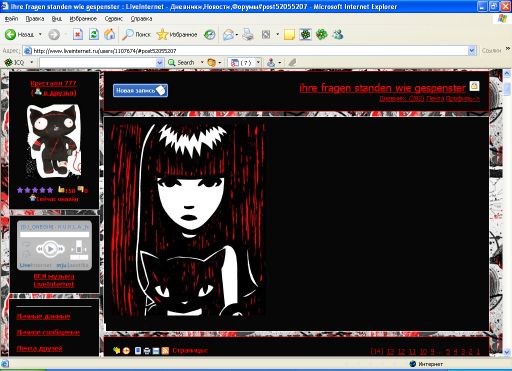Open the 'ihre fragen standen wie gespenster' title link
The width and height of the screenshot is (512, 371).
[382, 88]
